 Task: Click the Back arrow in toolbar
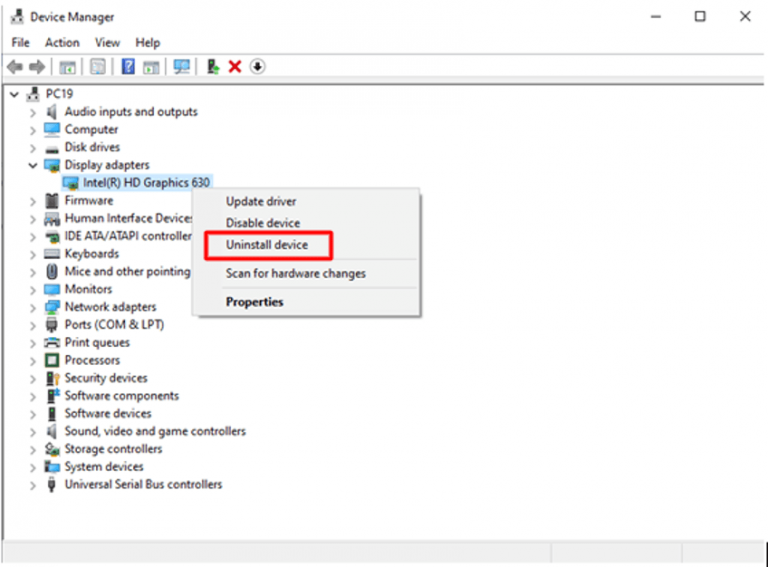[15, 67]
